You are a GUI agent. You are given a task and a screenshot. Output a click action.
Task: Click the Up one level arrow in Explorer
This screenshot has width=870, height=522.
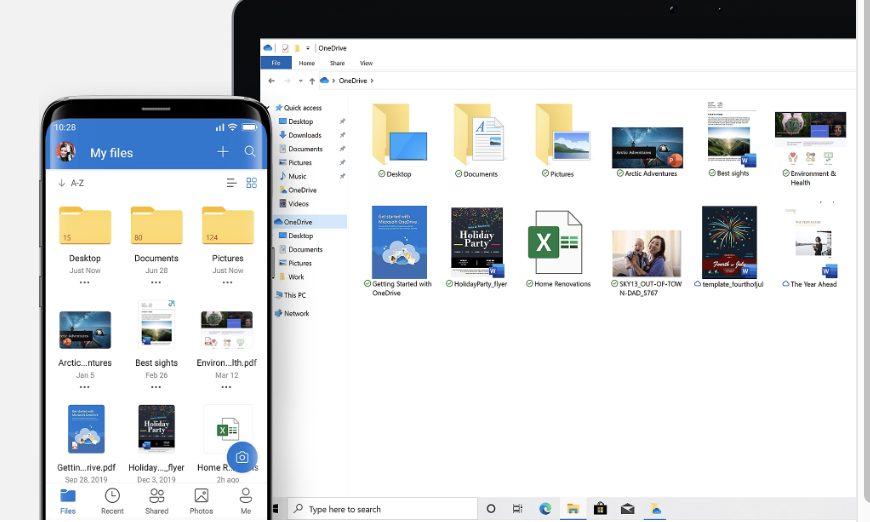[x=312, y=81]
